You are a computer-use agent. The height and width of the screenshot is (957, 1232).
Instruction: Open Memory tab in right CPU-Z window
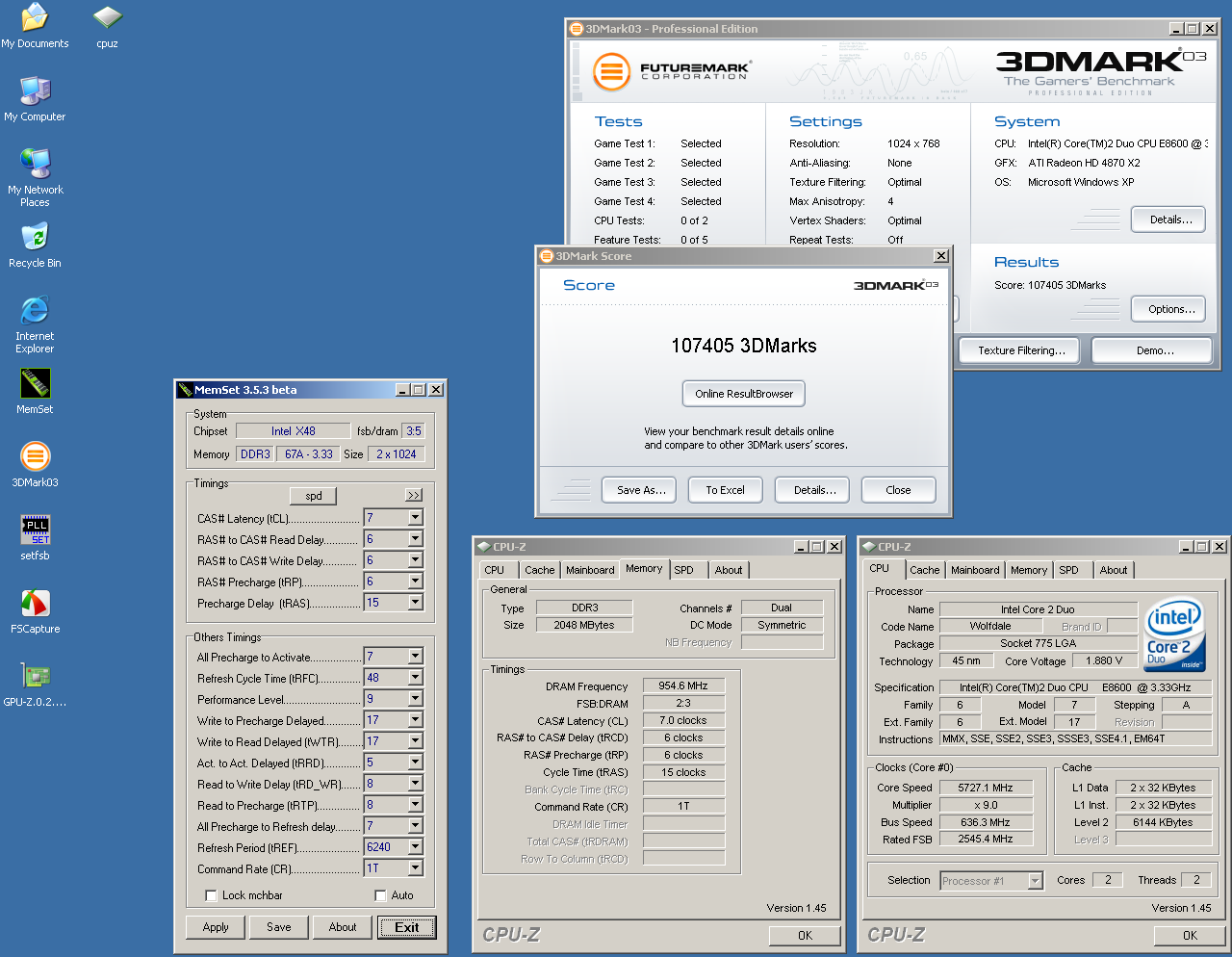pos(1029,570)
